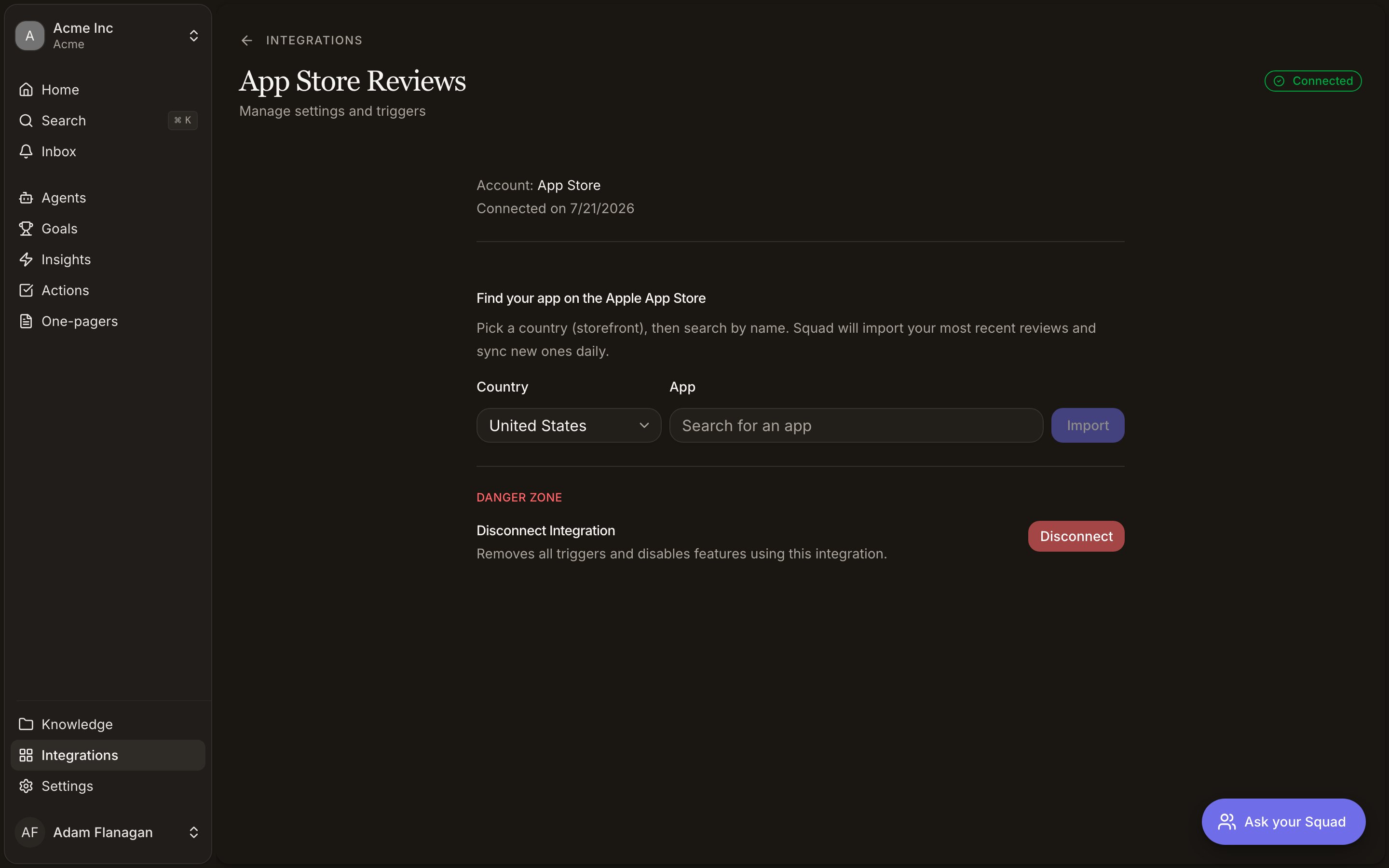Go to Actions page
The width and height of the screenshot is (1389, 868).
[x=108, y=290]
